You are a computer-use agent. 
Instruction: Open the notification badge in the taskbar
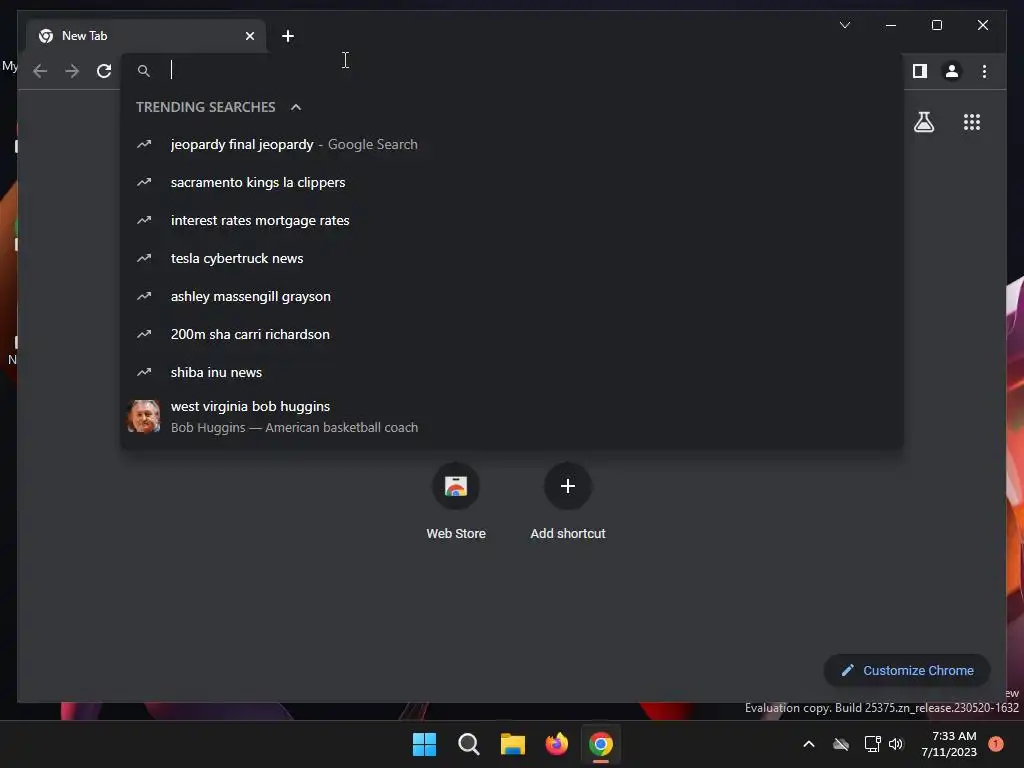pos(996,744)
